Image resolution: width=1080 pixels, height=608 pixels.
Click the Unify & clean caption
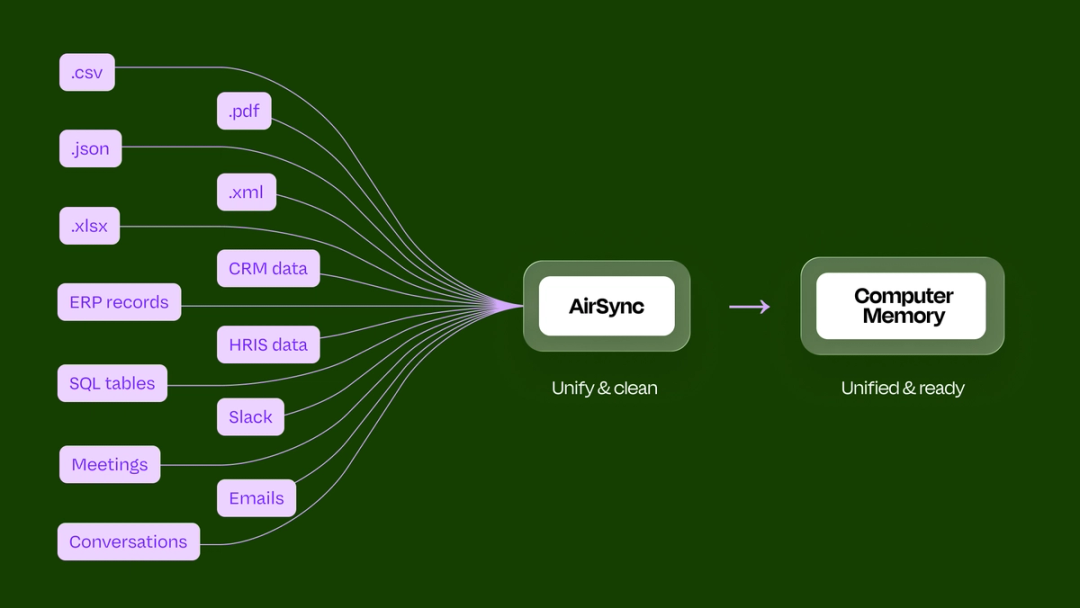[x=604, y=388]
